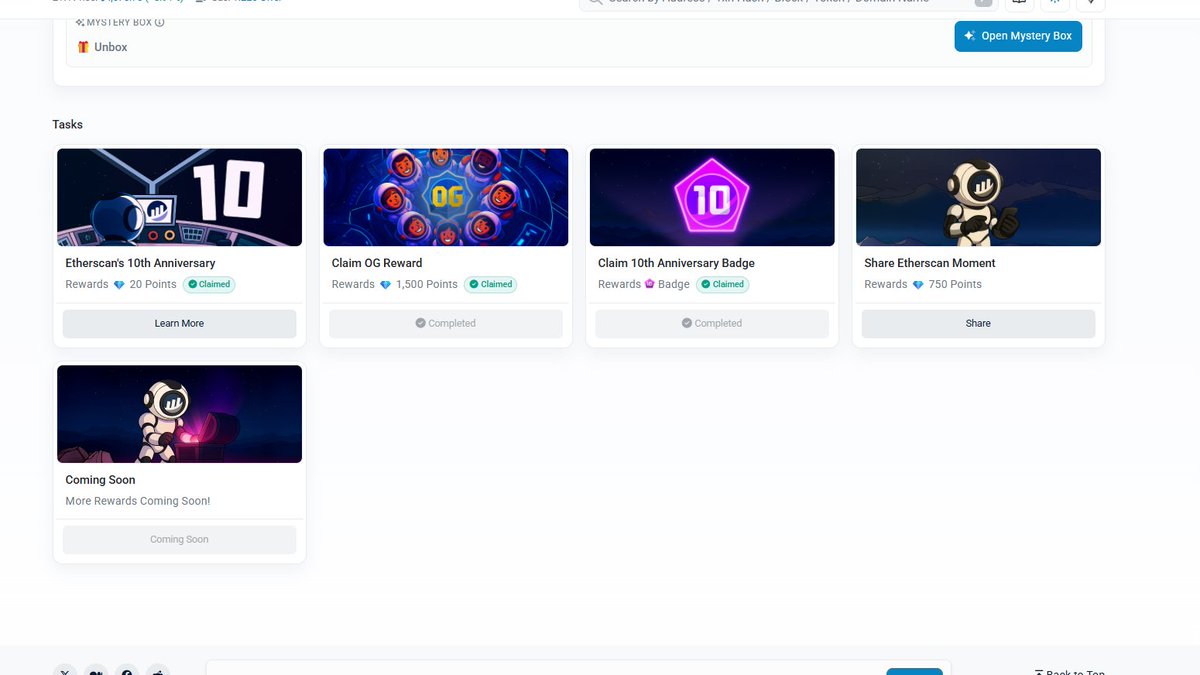Open the Coming Soon treasure chest image
The width and height of the screenshot is (1200, 675).
tap(179, 414)
